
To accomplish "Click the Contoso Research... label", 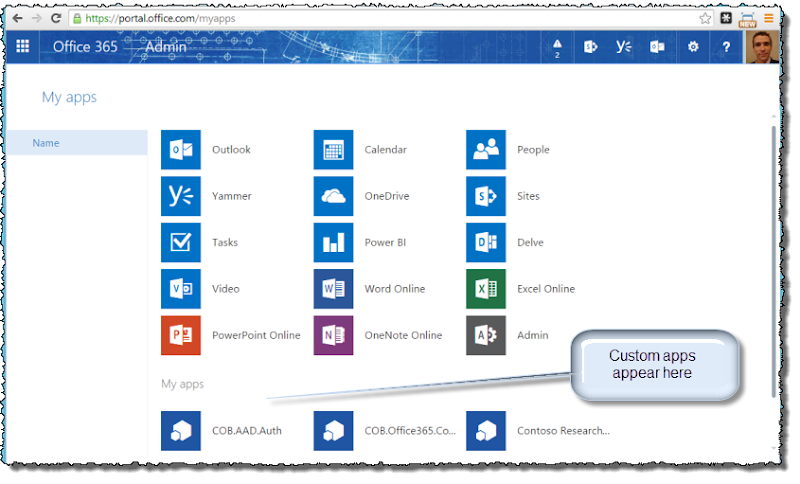I will point(563,431).
